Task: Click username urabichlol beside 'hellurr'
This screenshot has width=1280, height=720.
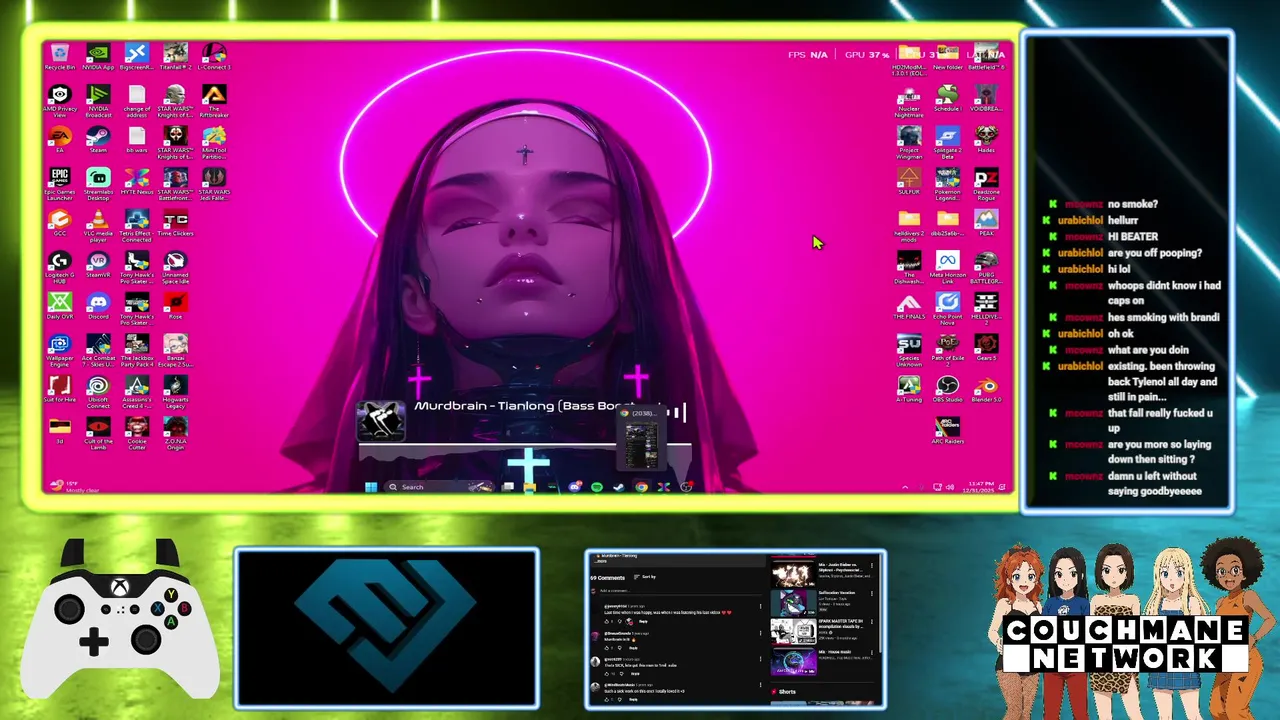Action: coord(1080,220)
